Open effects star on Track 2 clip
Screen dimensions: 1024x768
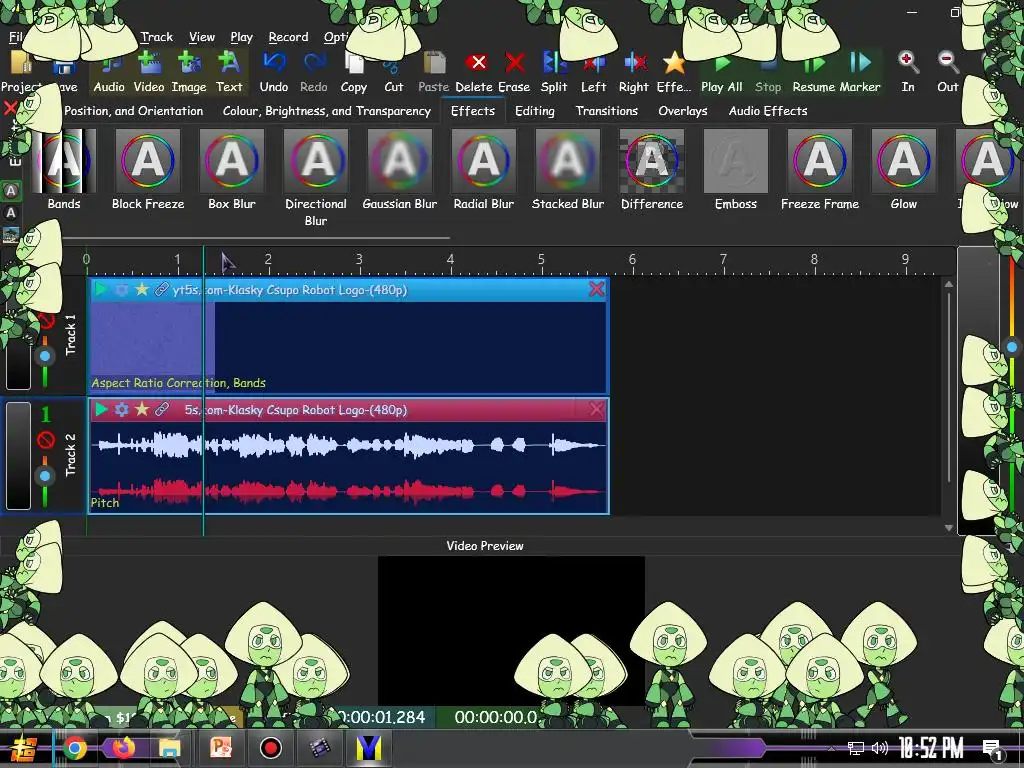click(x=142, y=409)
